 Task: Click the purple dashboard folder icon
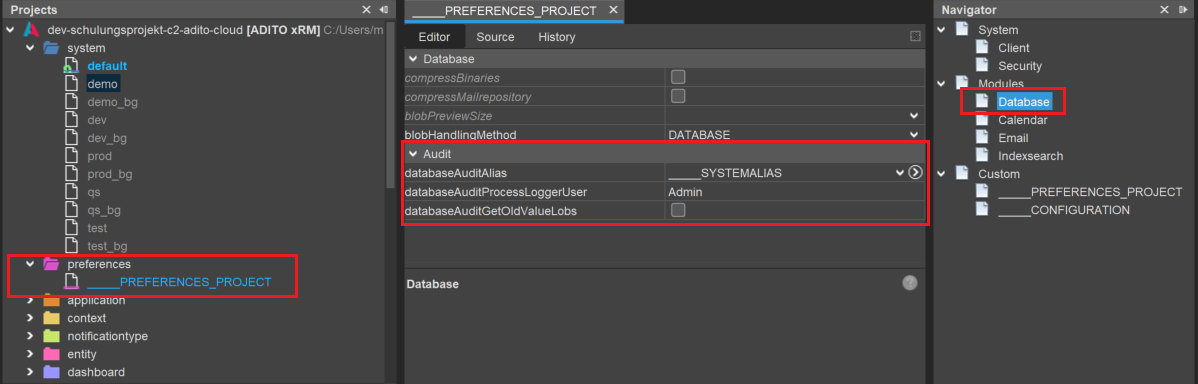(51, 373)
